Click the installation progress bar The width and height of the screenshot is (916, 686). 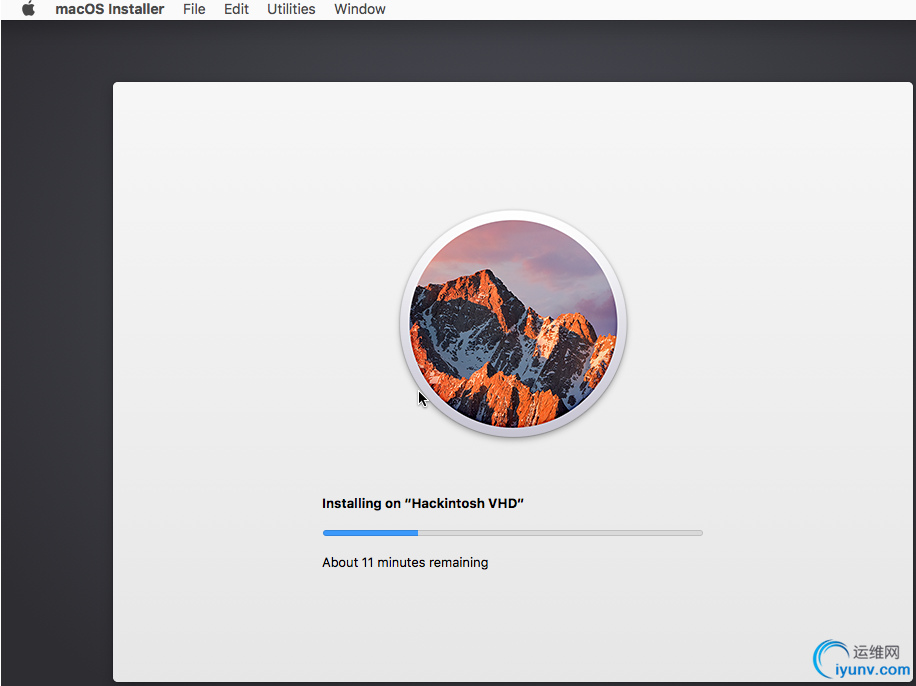tap(512, 533)
